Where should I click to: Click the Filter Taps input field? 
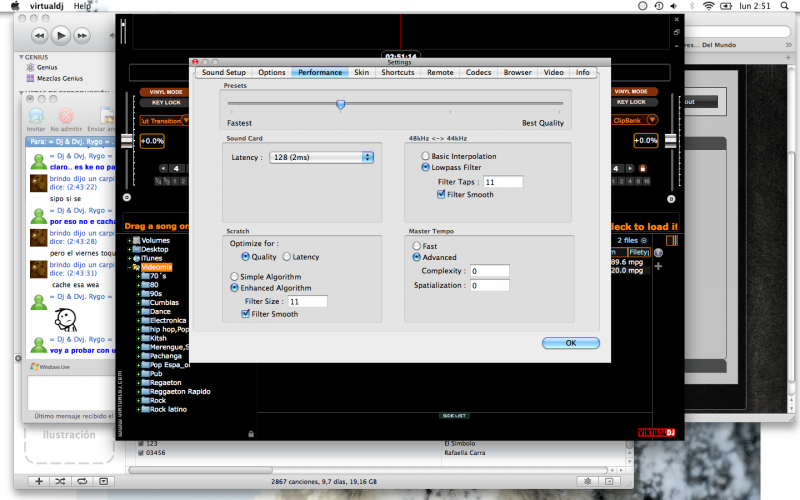click(x=503, y=182)
